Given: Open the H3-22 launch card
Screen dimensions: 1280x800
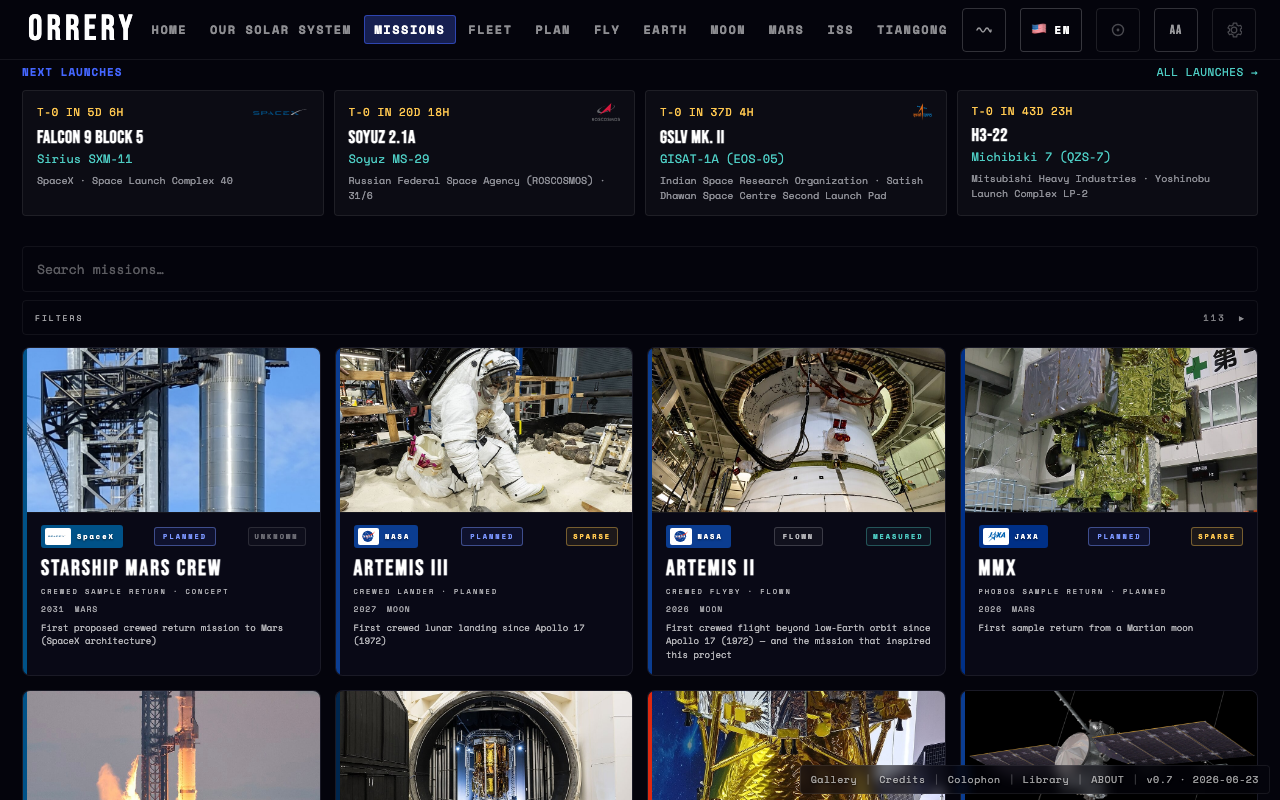Looking at the screenshot, I should click(1107, 153).
